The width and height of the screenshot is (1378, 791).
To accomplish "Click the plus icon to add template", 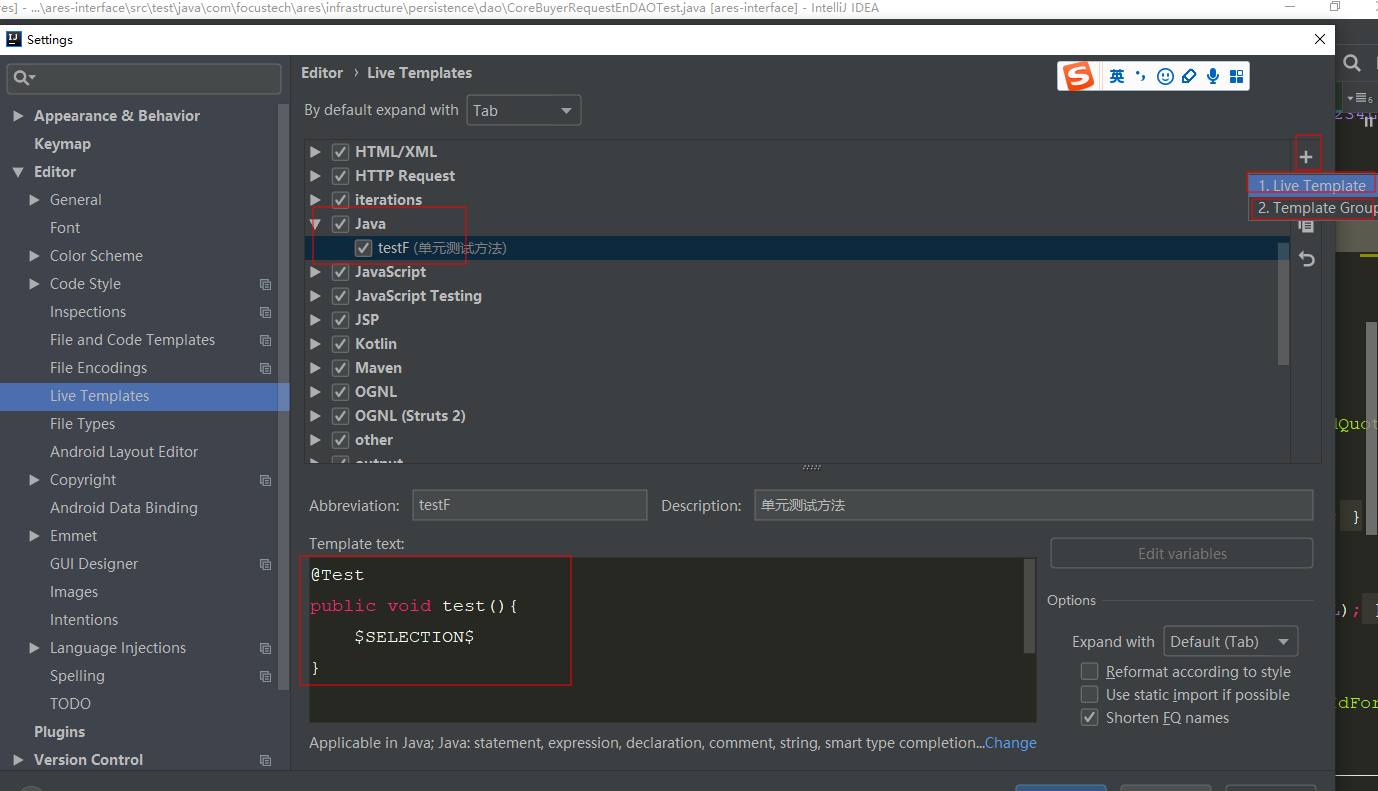I will point(1306,157).
